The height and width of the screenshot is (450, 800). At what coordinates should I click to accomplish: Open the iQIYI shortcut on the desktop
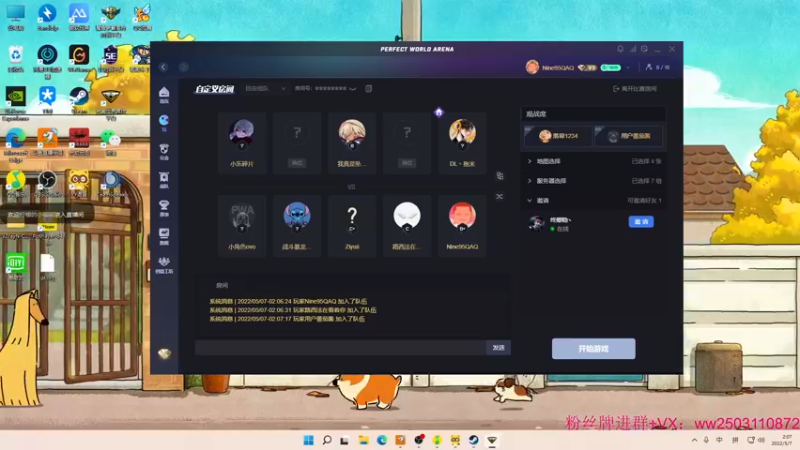pos(16,267)
